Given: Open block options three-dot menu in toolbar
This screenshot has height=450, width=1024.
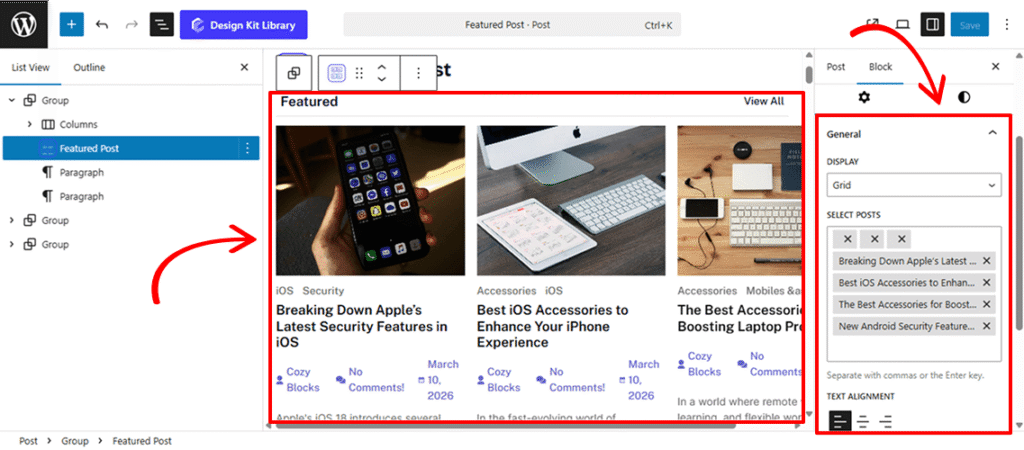Looking at the screenshot, I should pyautogui.click(x=419, y=73).
